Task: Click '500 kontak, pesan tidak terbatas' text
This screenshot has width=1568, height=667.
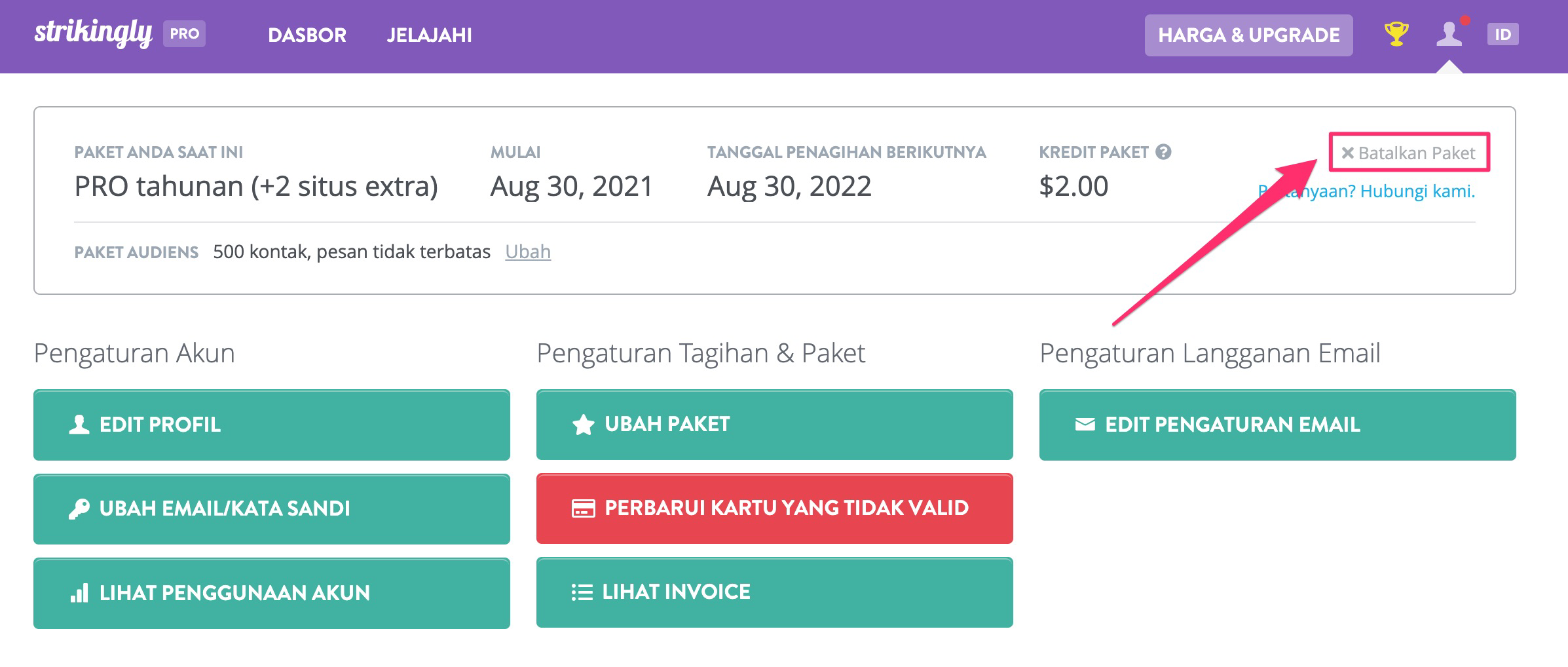Action: pos(352,252)
